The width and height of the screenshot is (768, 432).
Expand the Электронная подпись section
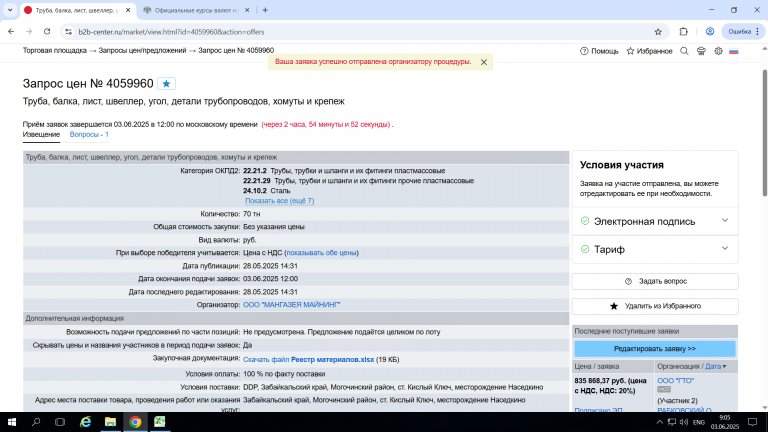(655, 221)
